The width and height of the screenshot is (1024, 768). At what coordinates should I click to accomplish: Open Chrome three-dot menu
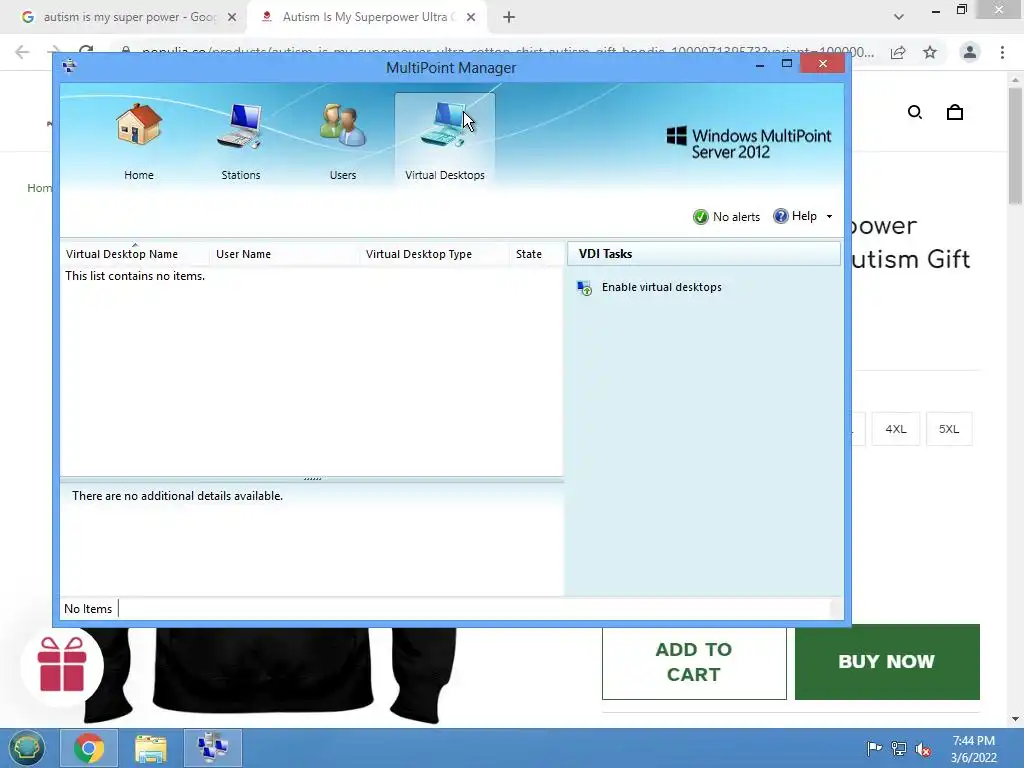1002,52
